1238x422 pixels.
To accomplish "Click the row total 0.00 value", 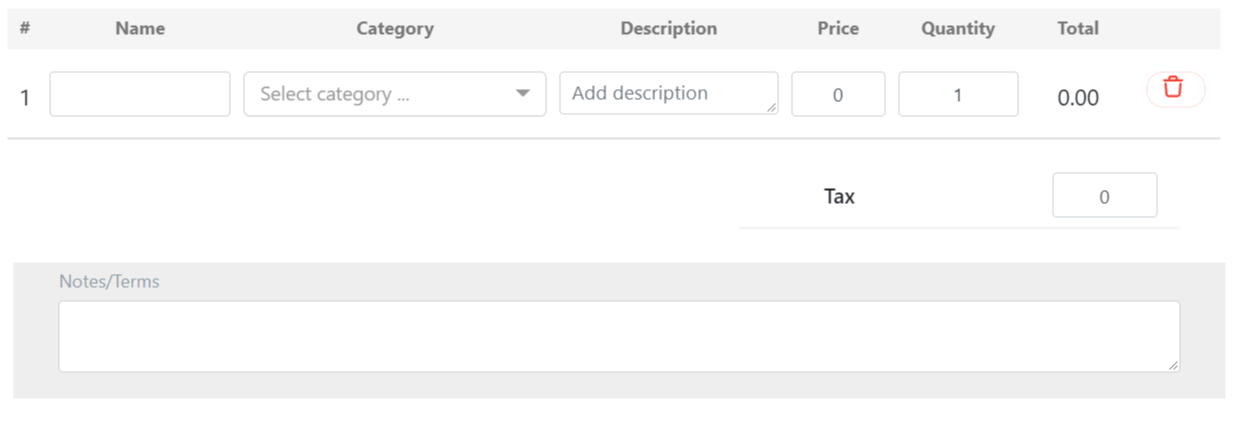I will (x=1078, y=98).
